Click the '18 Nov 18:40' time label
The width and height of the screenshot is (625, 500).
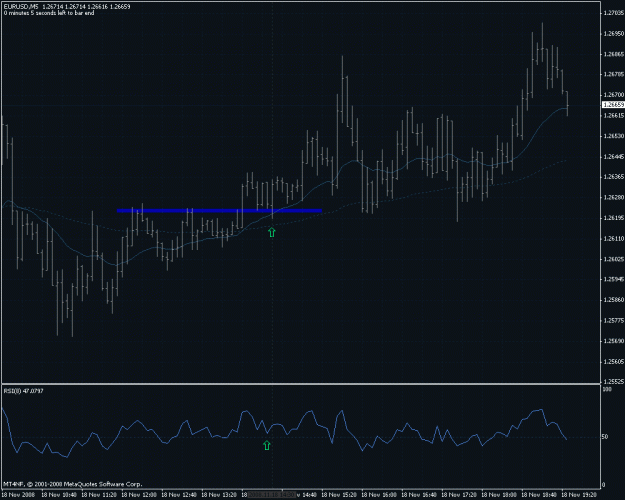540,495
